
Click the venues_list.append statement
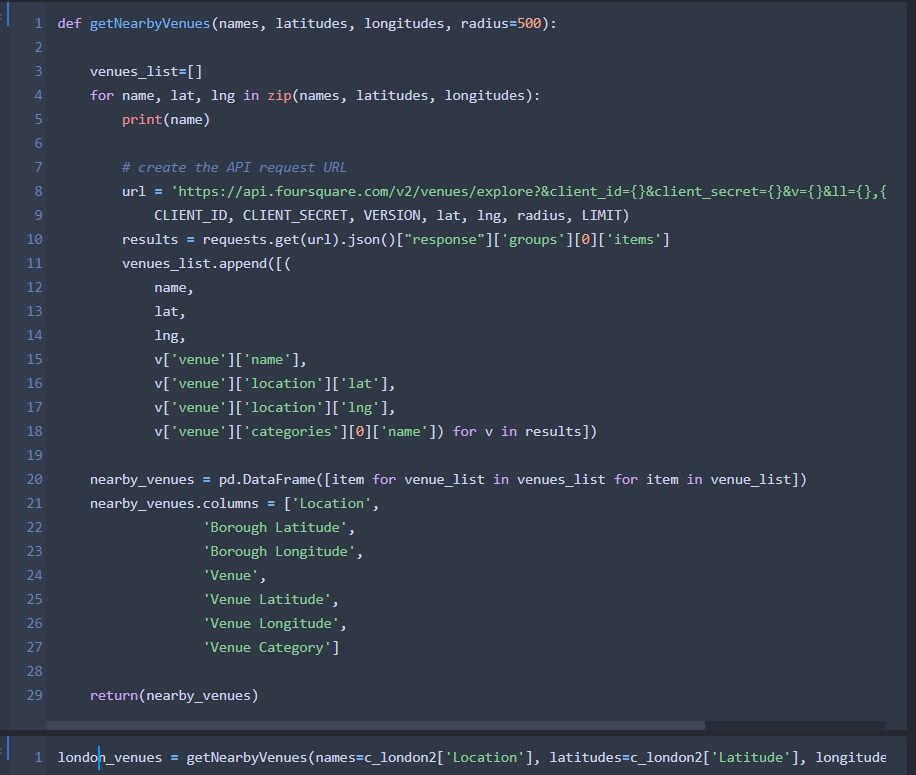point(198,263)
